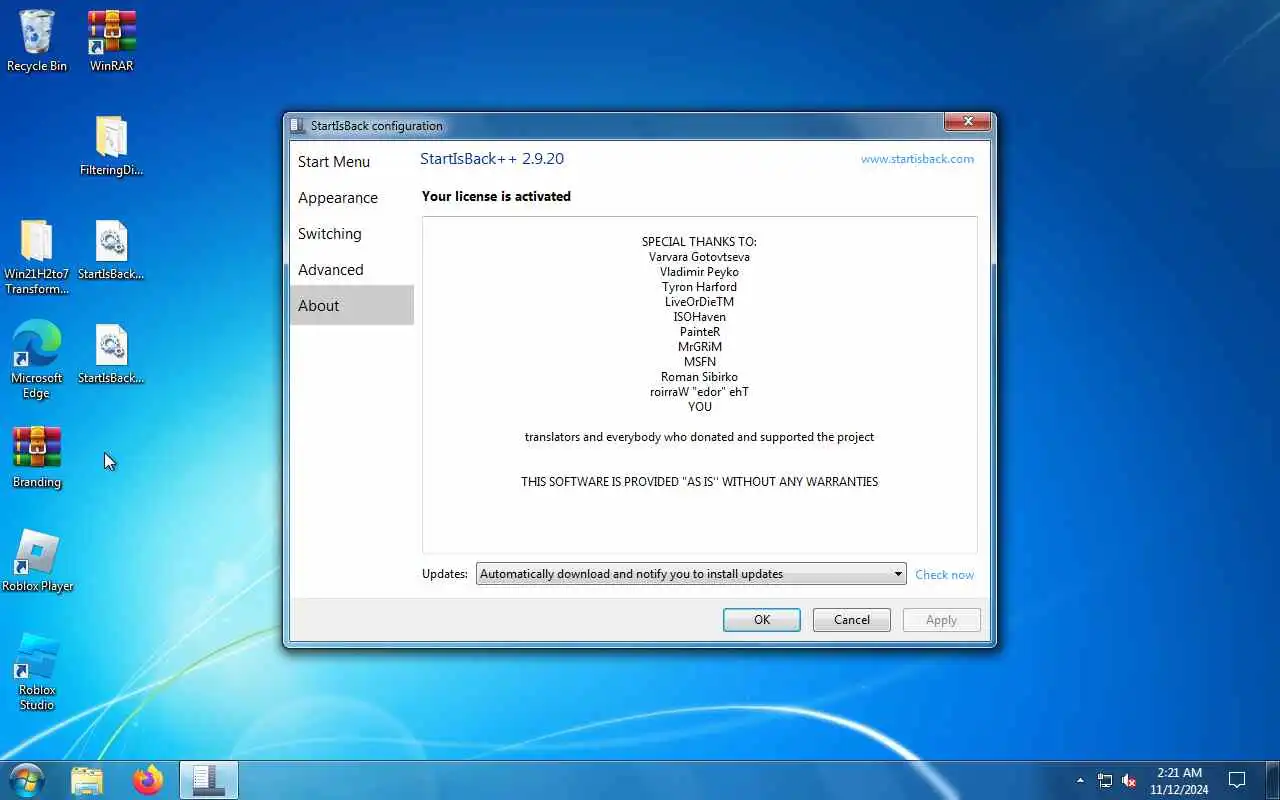The image size is (1280, 800).
Task: Switch to the Start Menu tab
Action: pyautogui.click(x=351, y=162)
